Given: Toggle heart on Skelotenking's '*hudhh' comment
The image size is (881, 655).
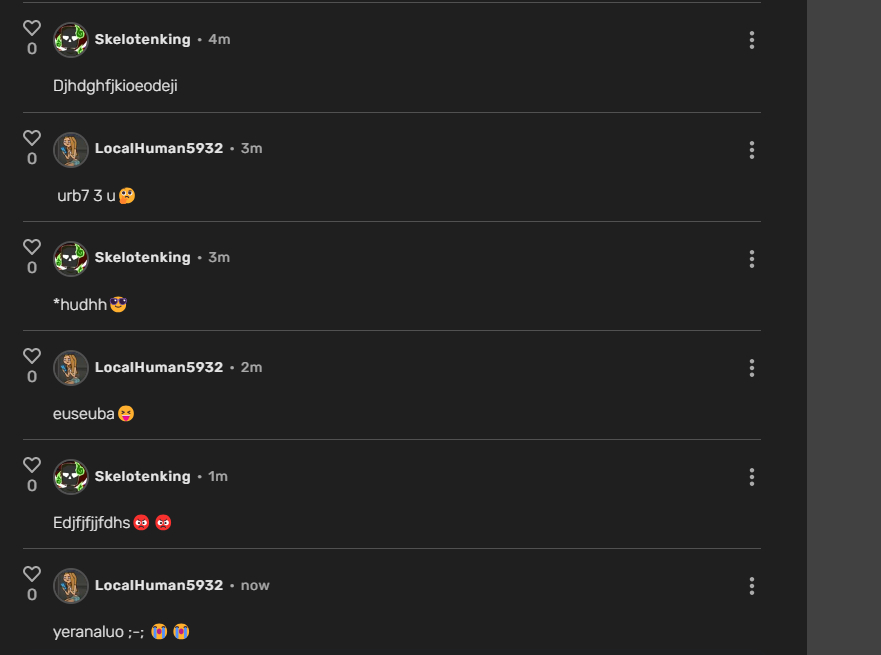Looking at the screenshot, I should click(32, 247).
